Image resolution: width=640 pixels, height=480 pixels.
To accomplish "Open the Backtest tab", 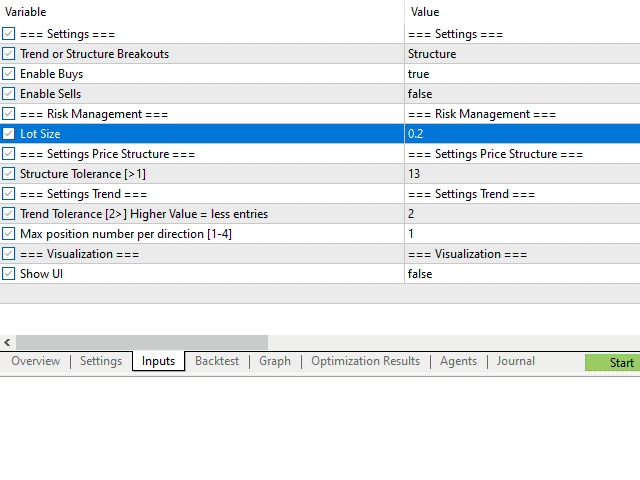I will (x=217, y=361).
